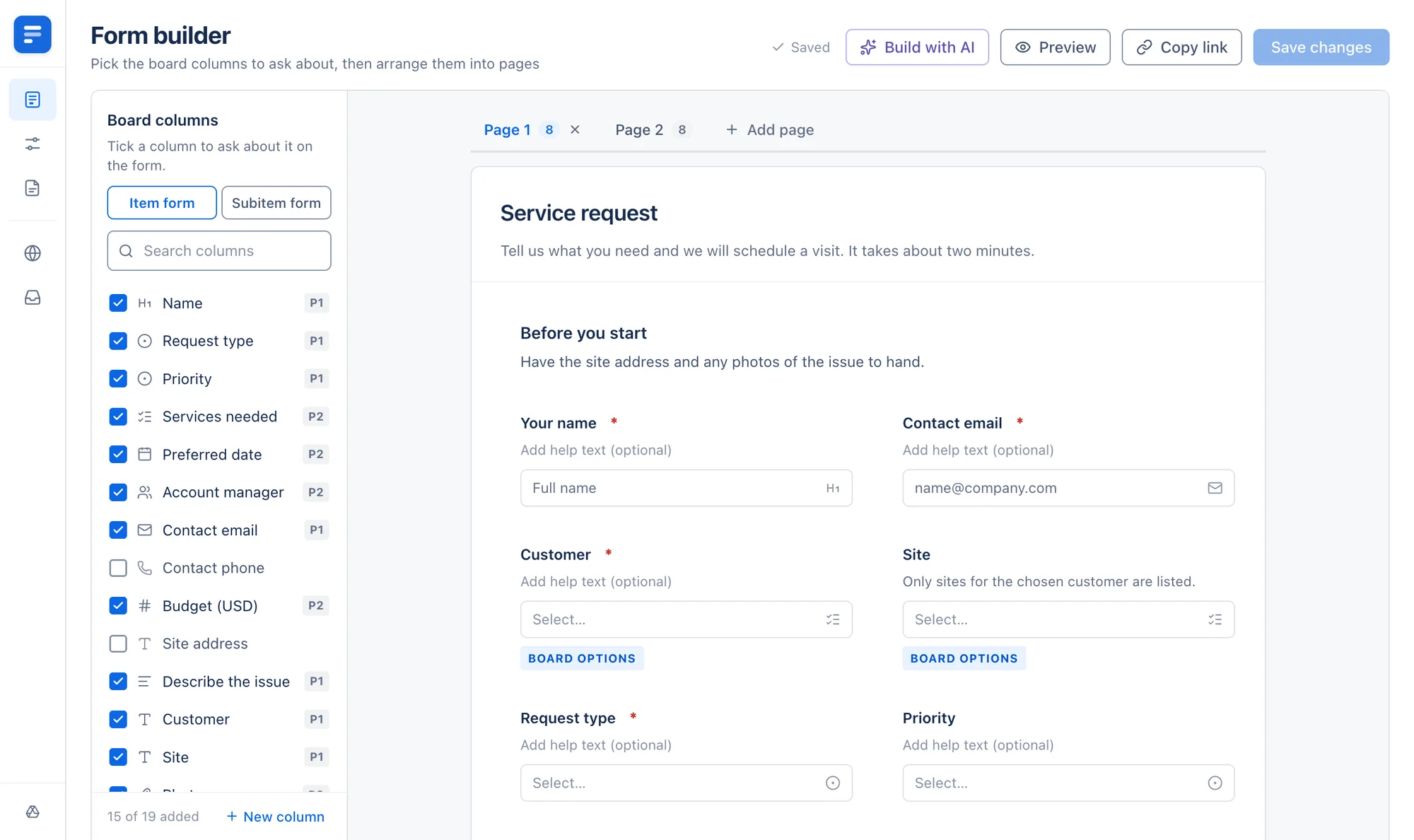1414x840 pixels.
Task: Untick the Request type column checkbox
Action: [x=118, y=341]
